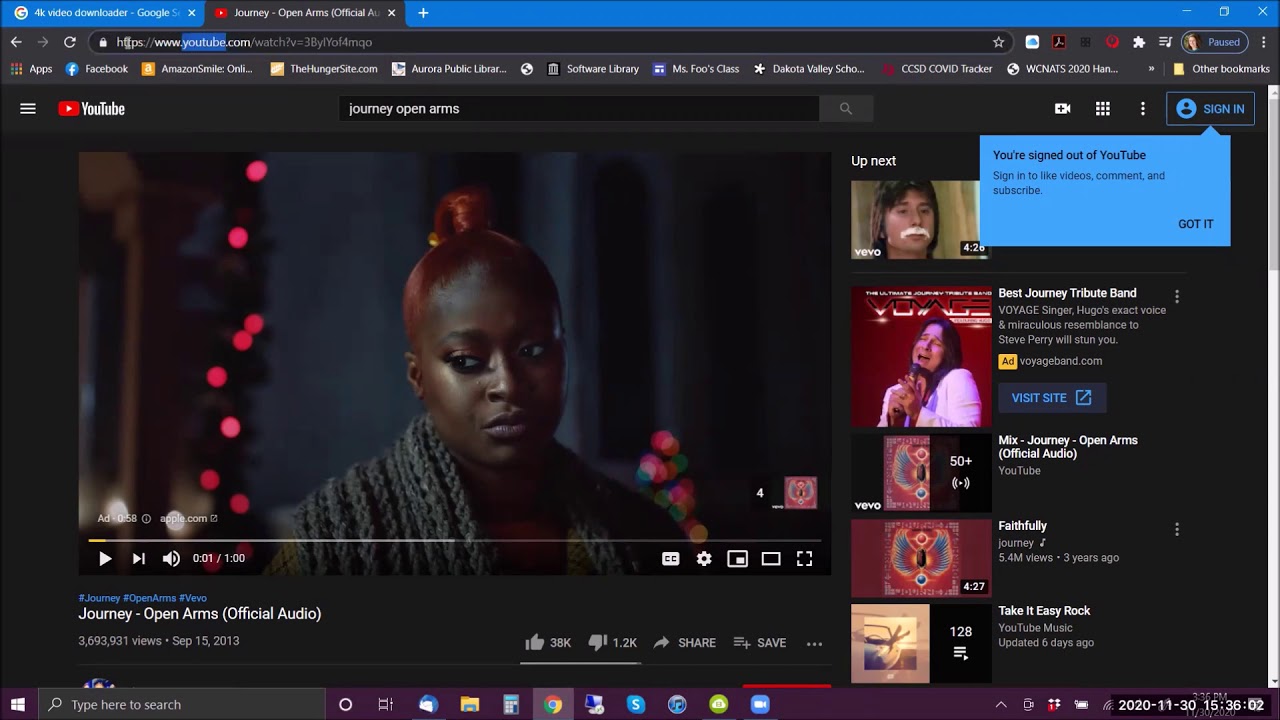The height and width of the screenshot is (720, 1280).
Task: Click the YouTube search magnifier button
Action: [x=846, y=109]
